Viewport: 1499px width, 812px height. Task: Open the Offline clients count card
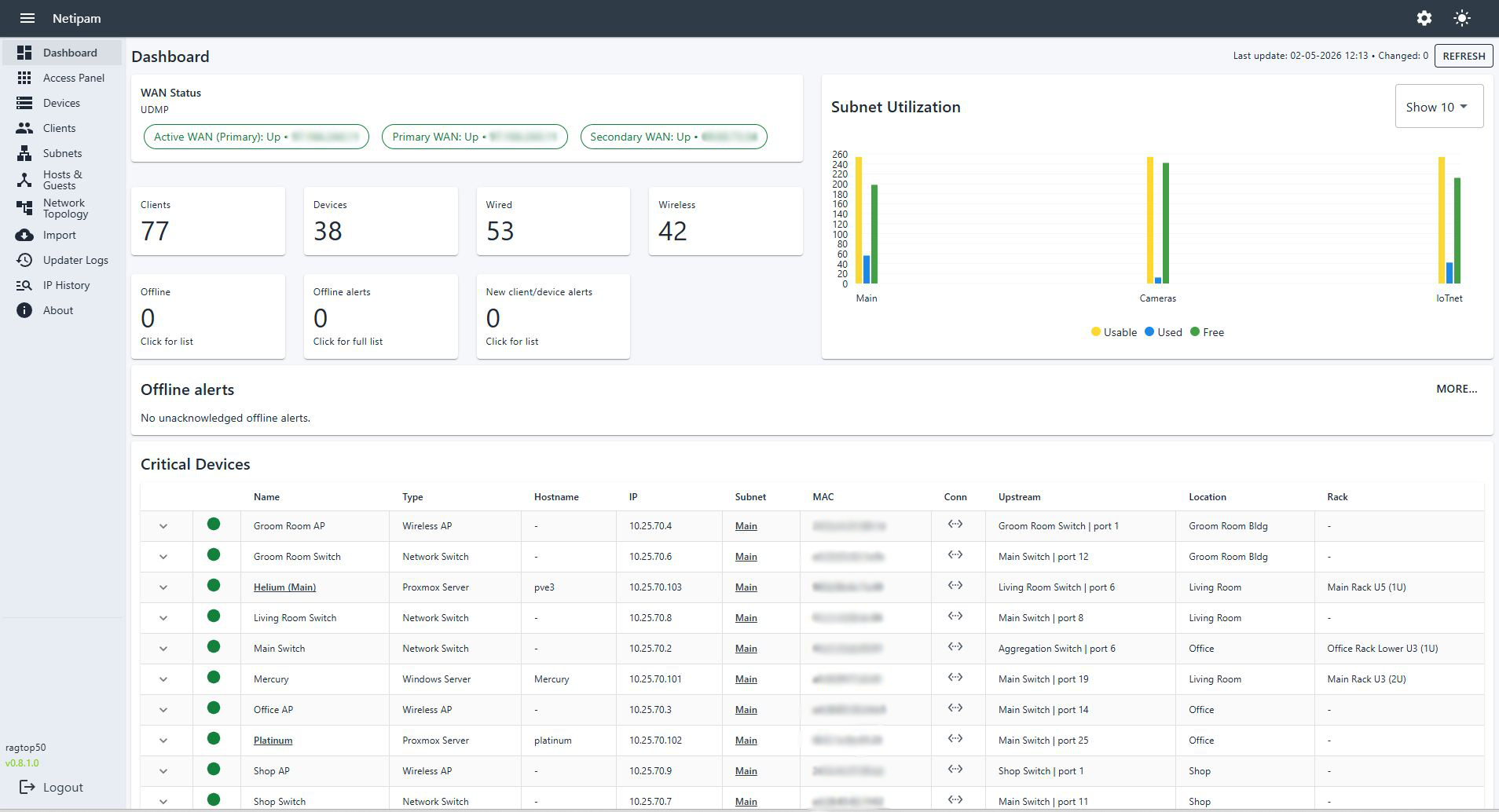click(x=207, y=316)
